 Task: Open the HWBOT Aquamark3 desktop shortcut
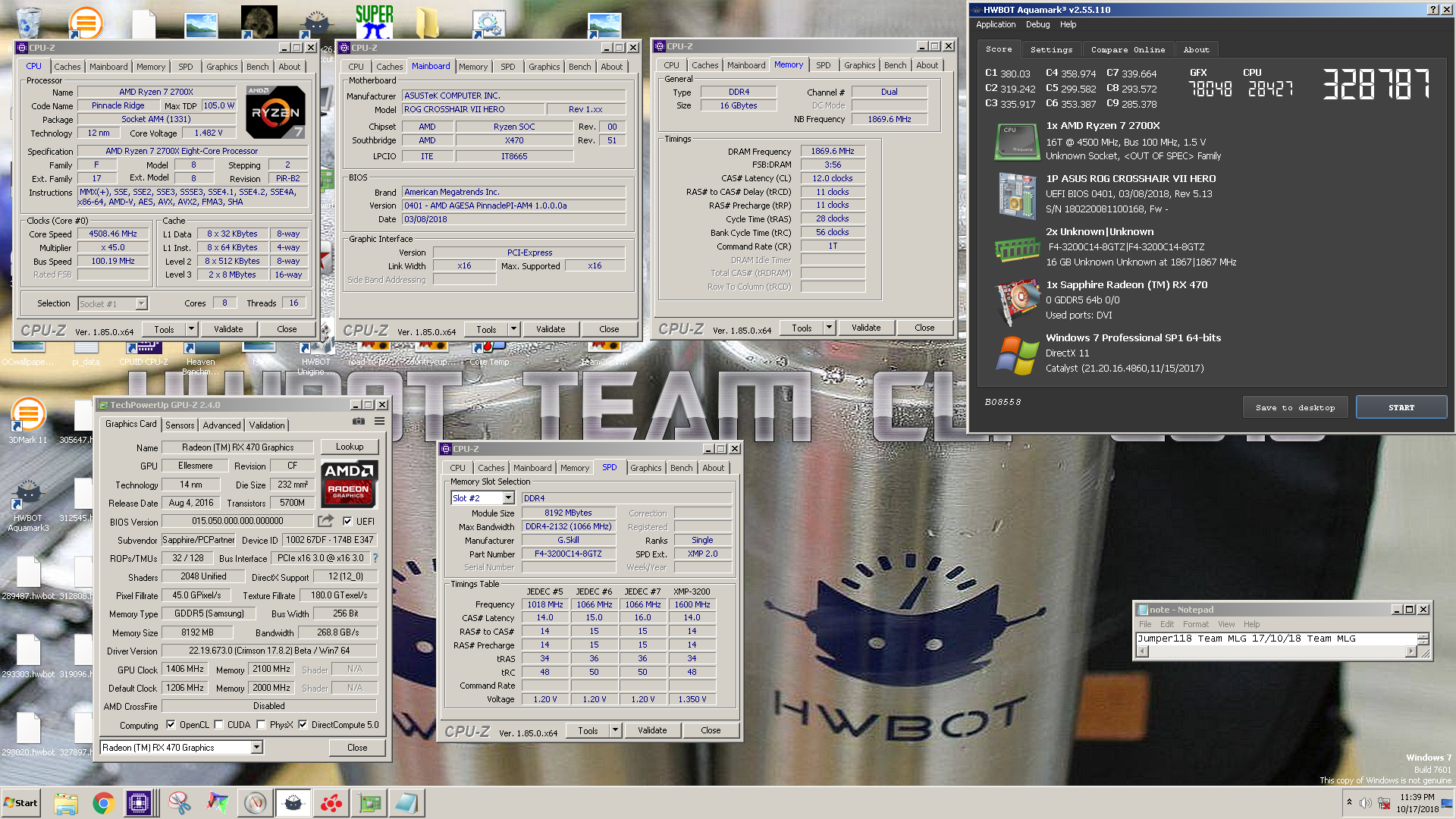[x=28, y=505]
